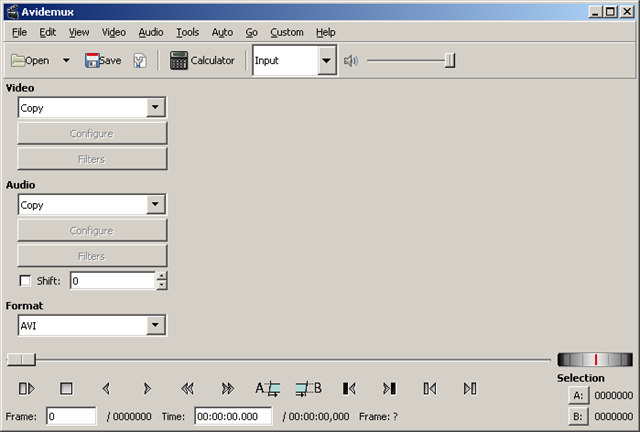The height and width of the screenshot is (432, 640).
Task: Open the View menu
Action: click(79, 32)
